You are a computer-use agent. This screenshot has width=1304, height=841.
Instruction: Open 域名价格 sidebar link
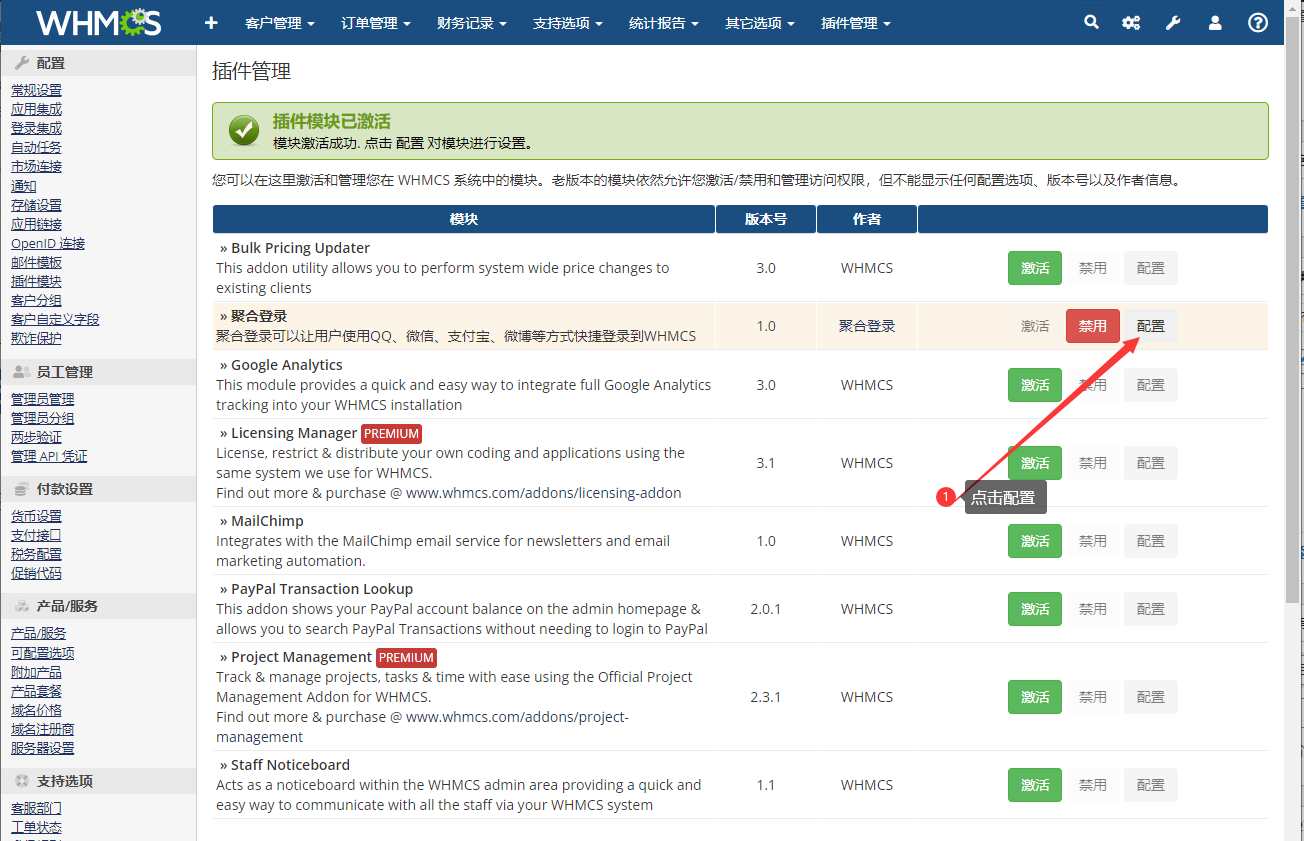pyautogui.click(x=36, y=710)
